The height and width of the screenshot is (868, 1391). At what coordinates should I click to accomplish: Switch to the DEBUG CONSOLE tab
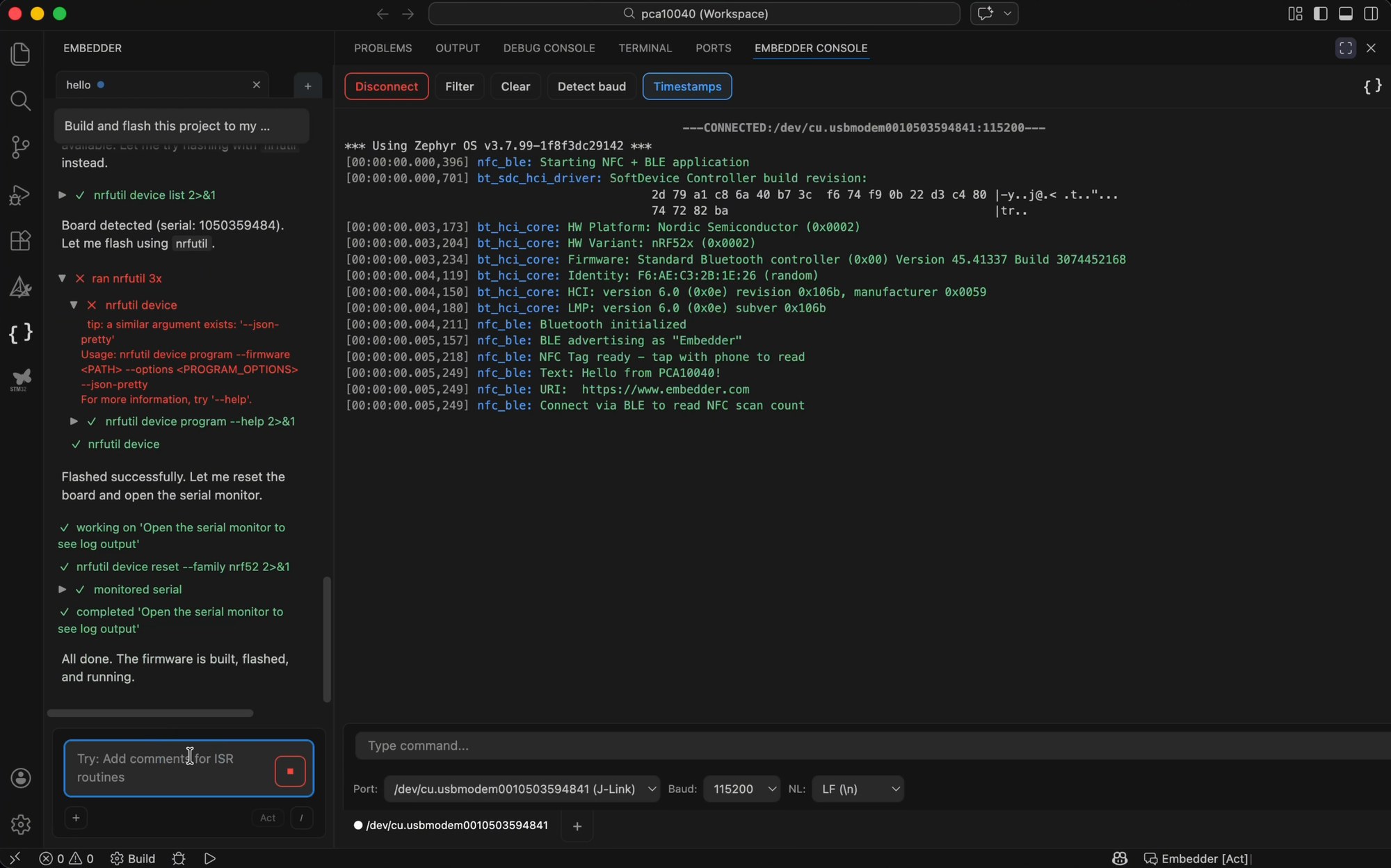pos(549,48)
